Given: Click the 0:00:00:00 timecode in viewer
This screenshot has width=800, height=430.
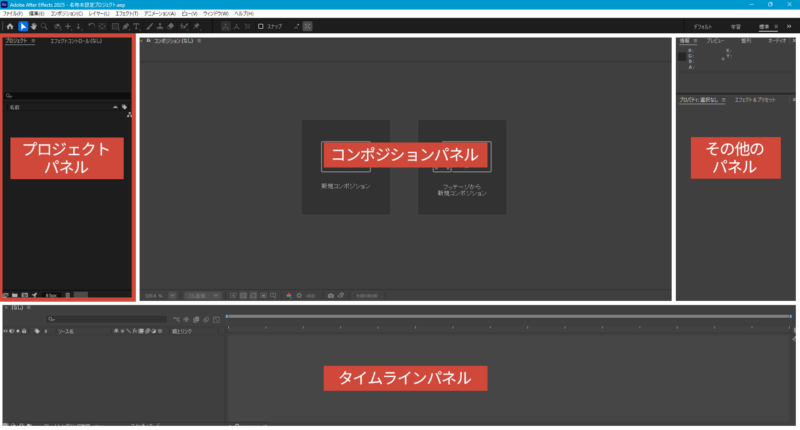Looking at the screenshot, I should [367, 296].
